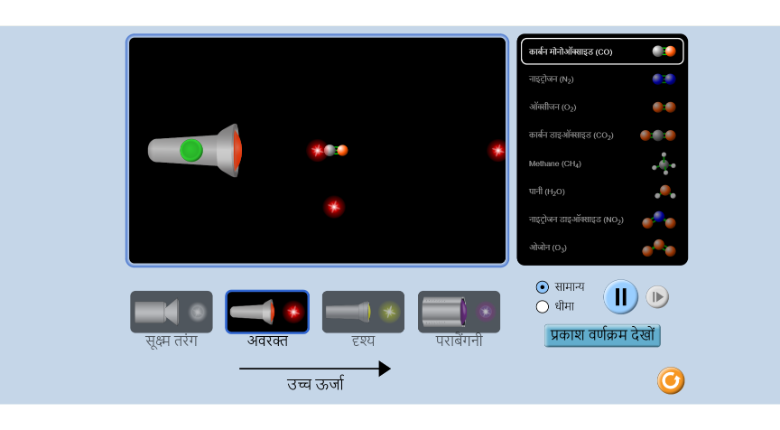Choose कार्बन डाइऑक्साइड (CO₂) molecule
Image resolution: width=780 pixels, height=430 pixels.
(602, 135)
